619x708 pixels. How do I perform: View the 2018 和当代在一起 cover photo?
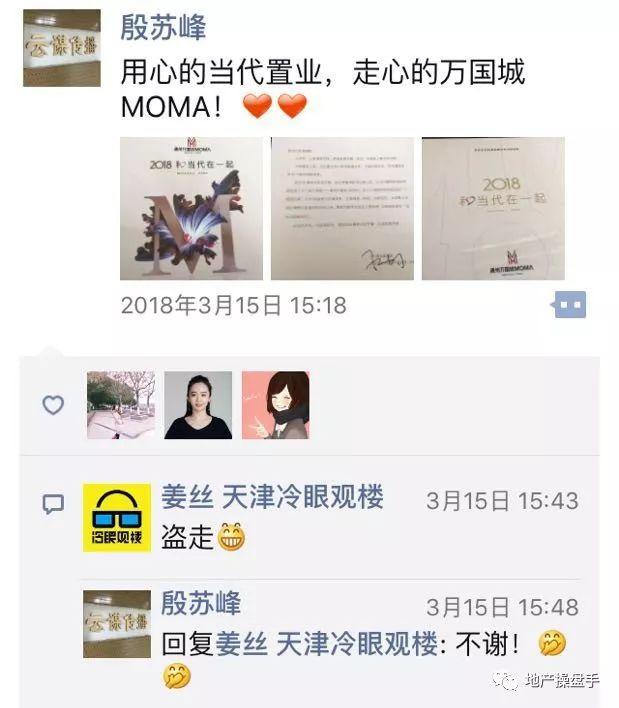pyautogui.click(x=493, y=209)
